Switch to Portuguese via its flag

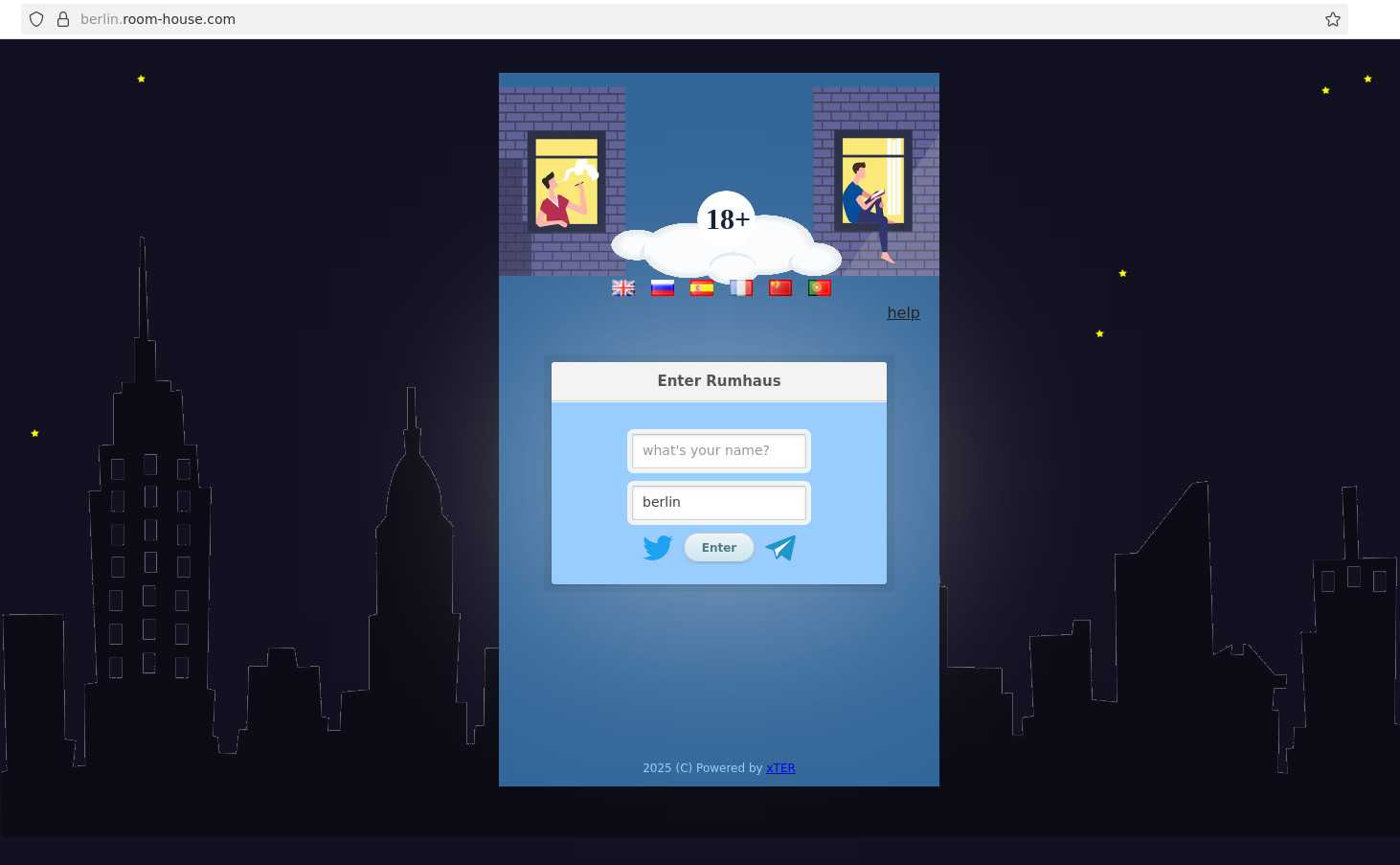820,287
